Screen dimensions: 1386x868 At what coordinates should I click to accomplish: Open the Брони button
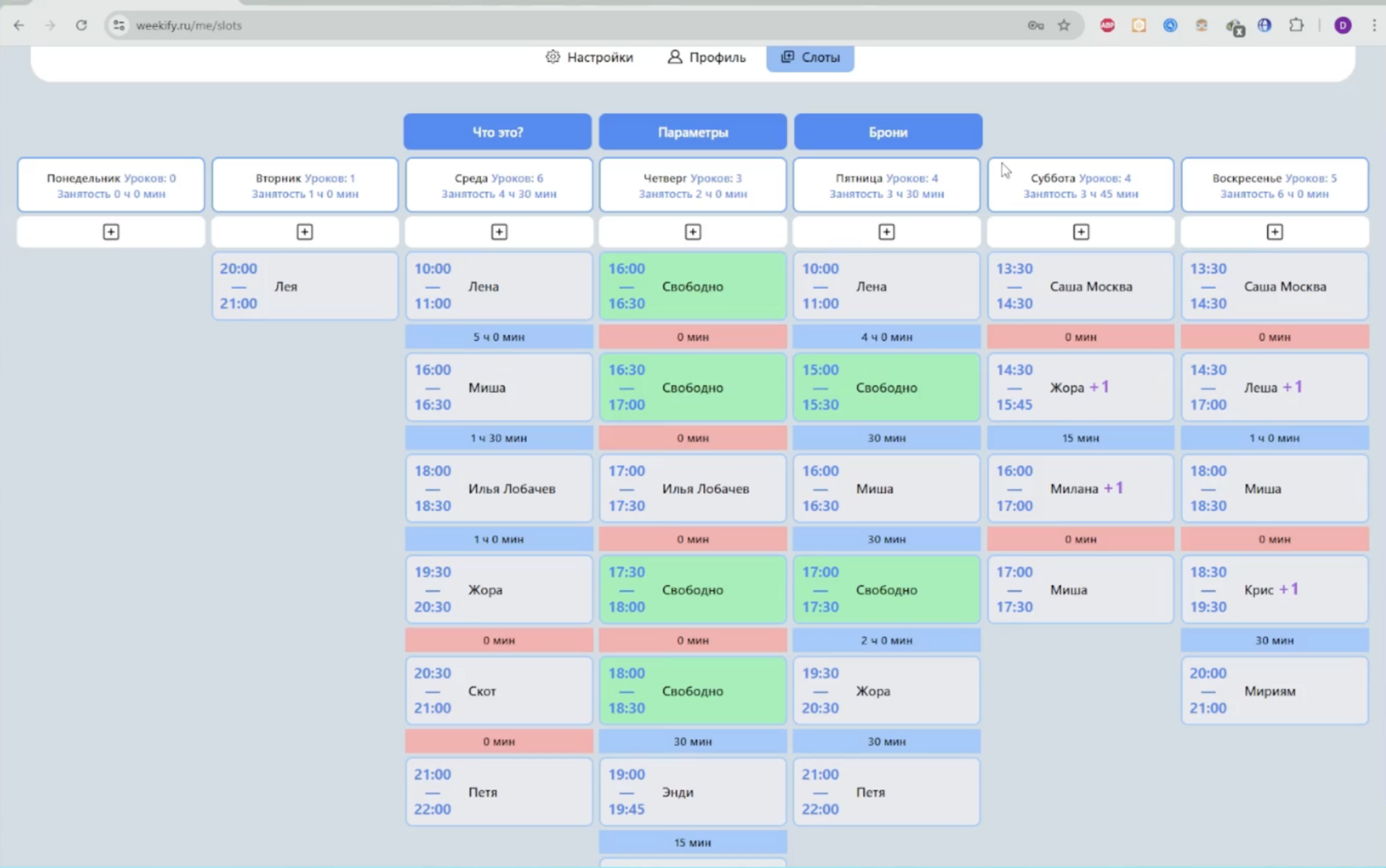click(x=888, y=132)
